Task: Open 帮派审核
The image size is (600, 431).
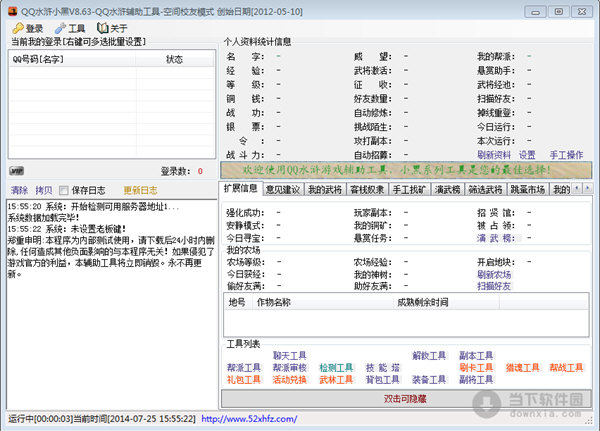Action: (290, 367)
